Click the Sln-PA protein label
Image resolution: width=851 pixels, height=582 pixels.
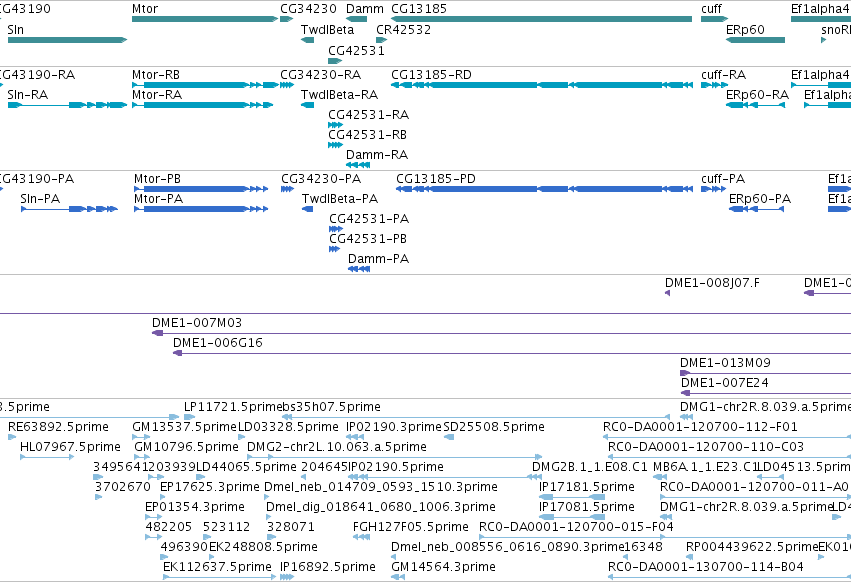40,199
